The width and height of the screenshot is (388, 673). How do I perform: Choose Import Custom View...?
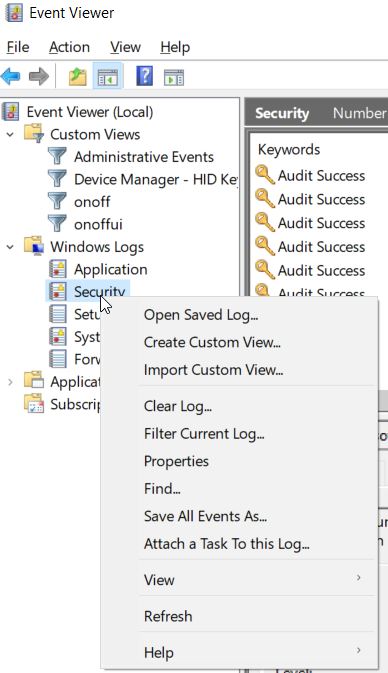(x=213, y=370)
